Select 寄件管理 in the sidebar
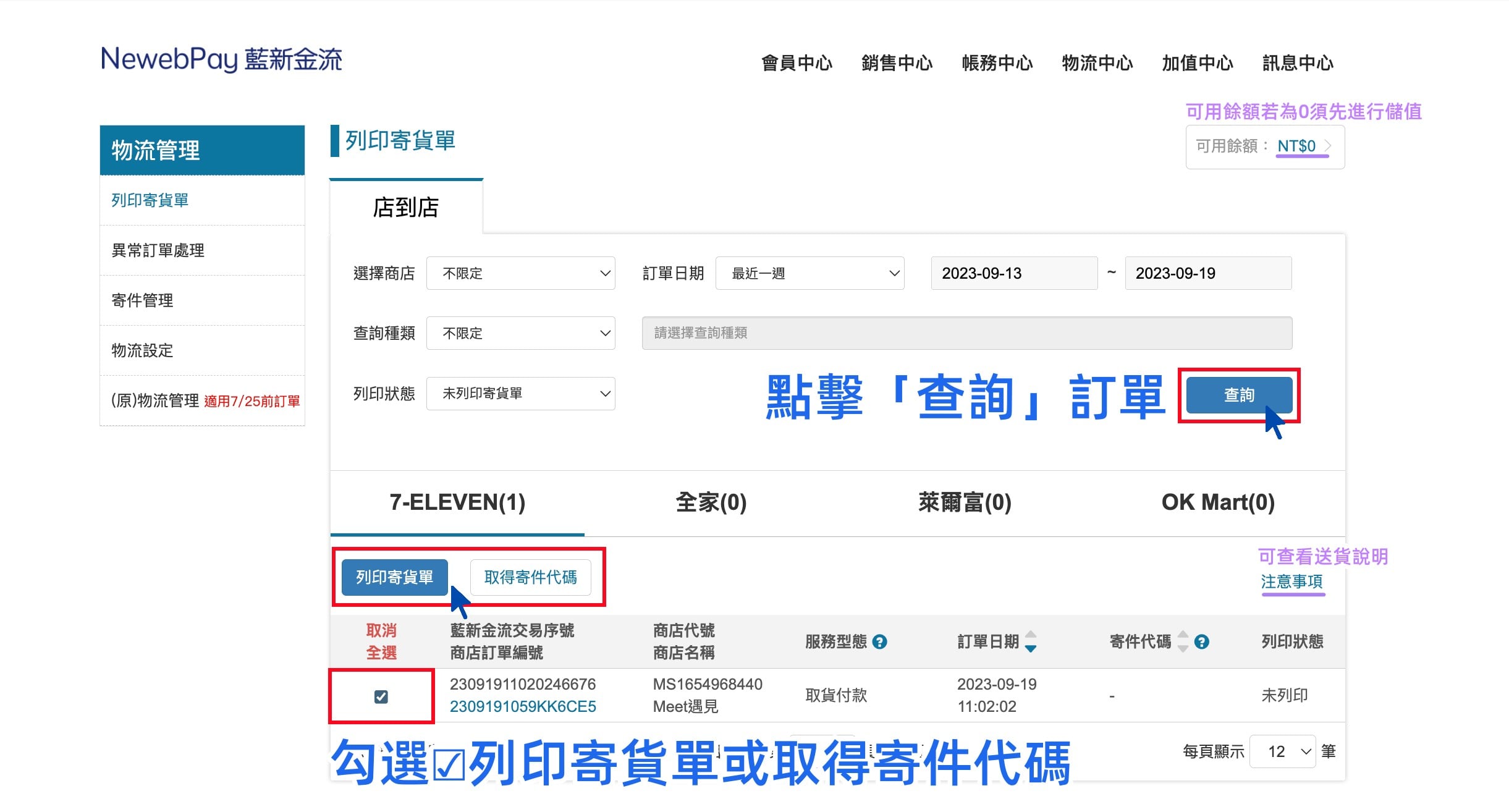This screenshot has width=1509, height=812. pyautogui.click(x=203, y=300)
